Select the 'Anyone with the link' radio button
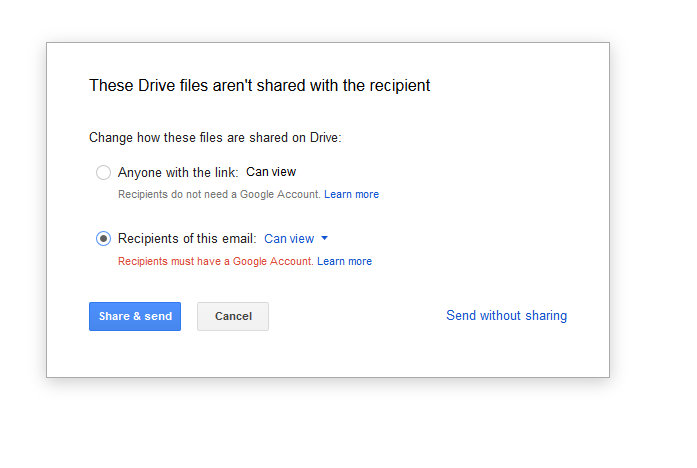 103,172
